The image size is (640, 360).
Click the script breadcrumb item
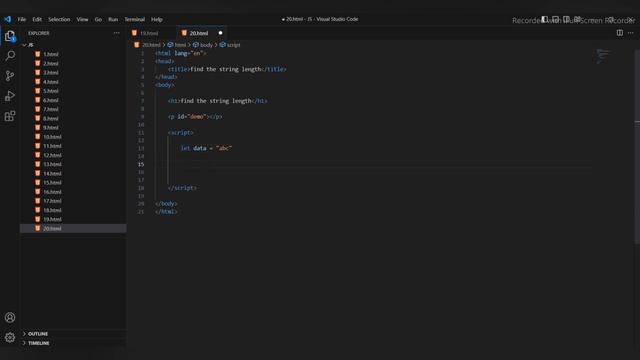click(x=230, y=45)
